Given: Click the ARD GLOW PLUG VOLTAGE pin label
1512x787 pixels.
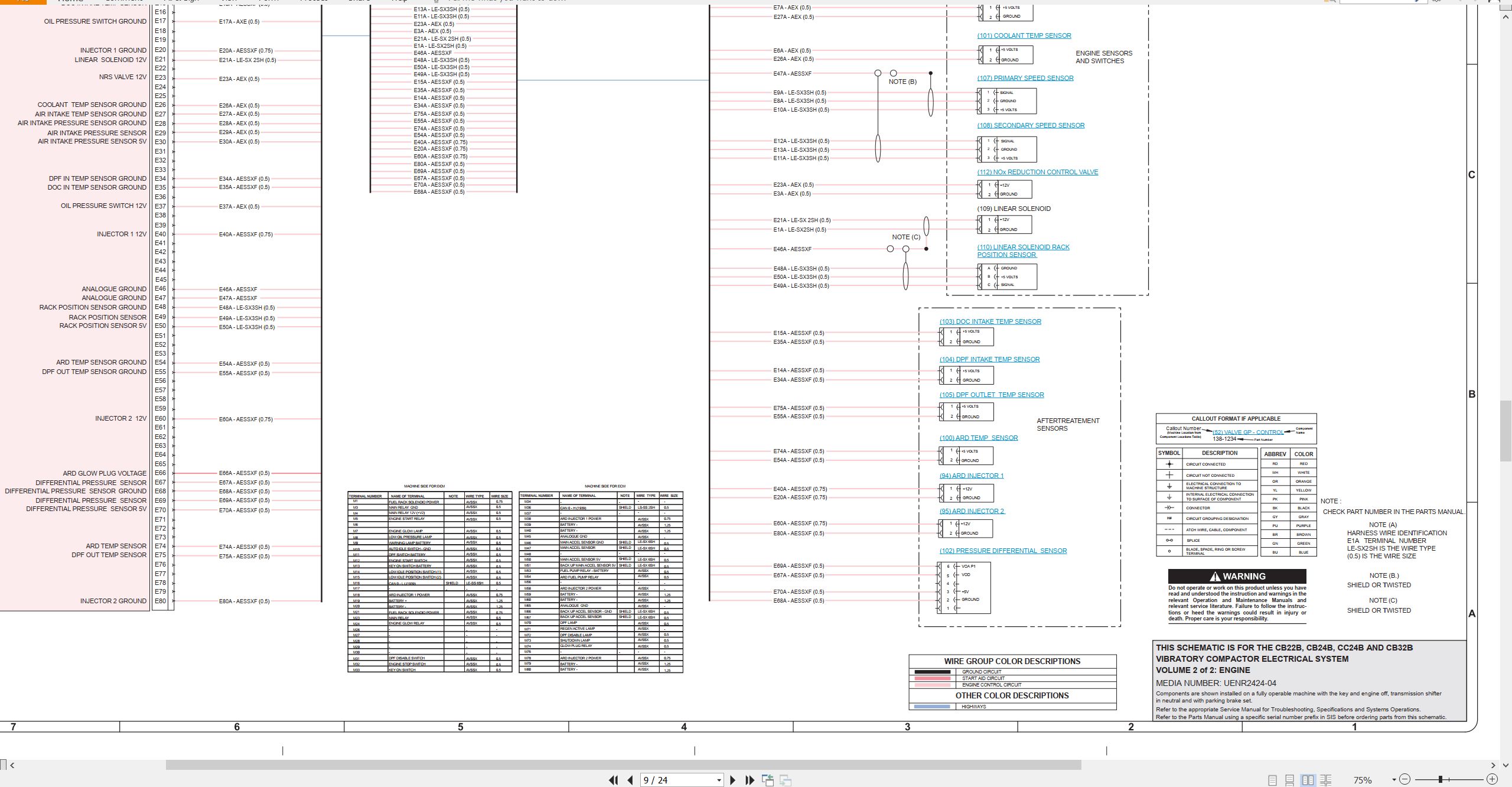Looking at the screenshot, I should (x=105, y=473).
